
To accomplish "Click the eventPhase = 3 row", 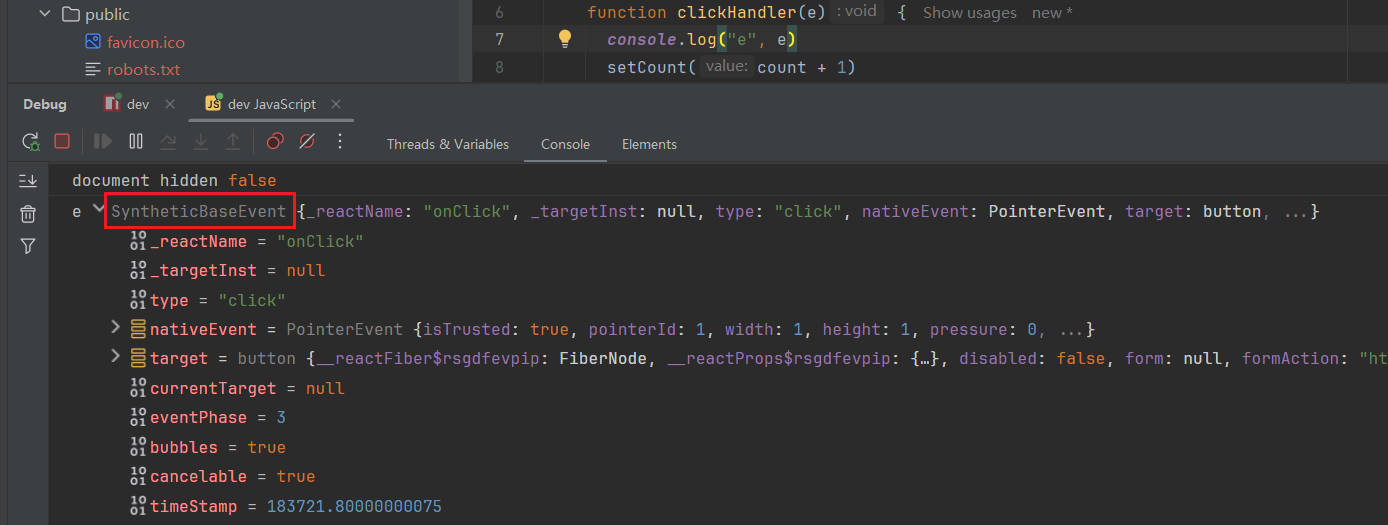I will pos(208,417).
